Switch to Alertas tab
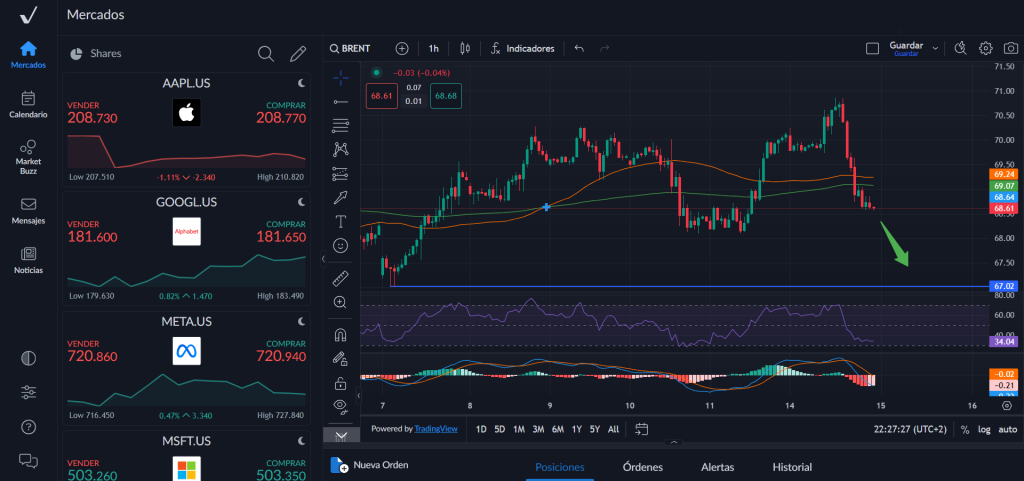1024x481 pixels. click(x=717, y=467)
